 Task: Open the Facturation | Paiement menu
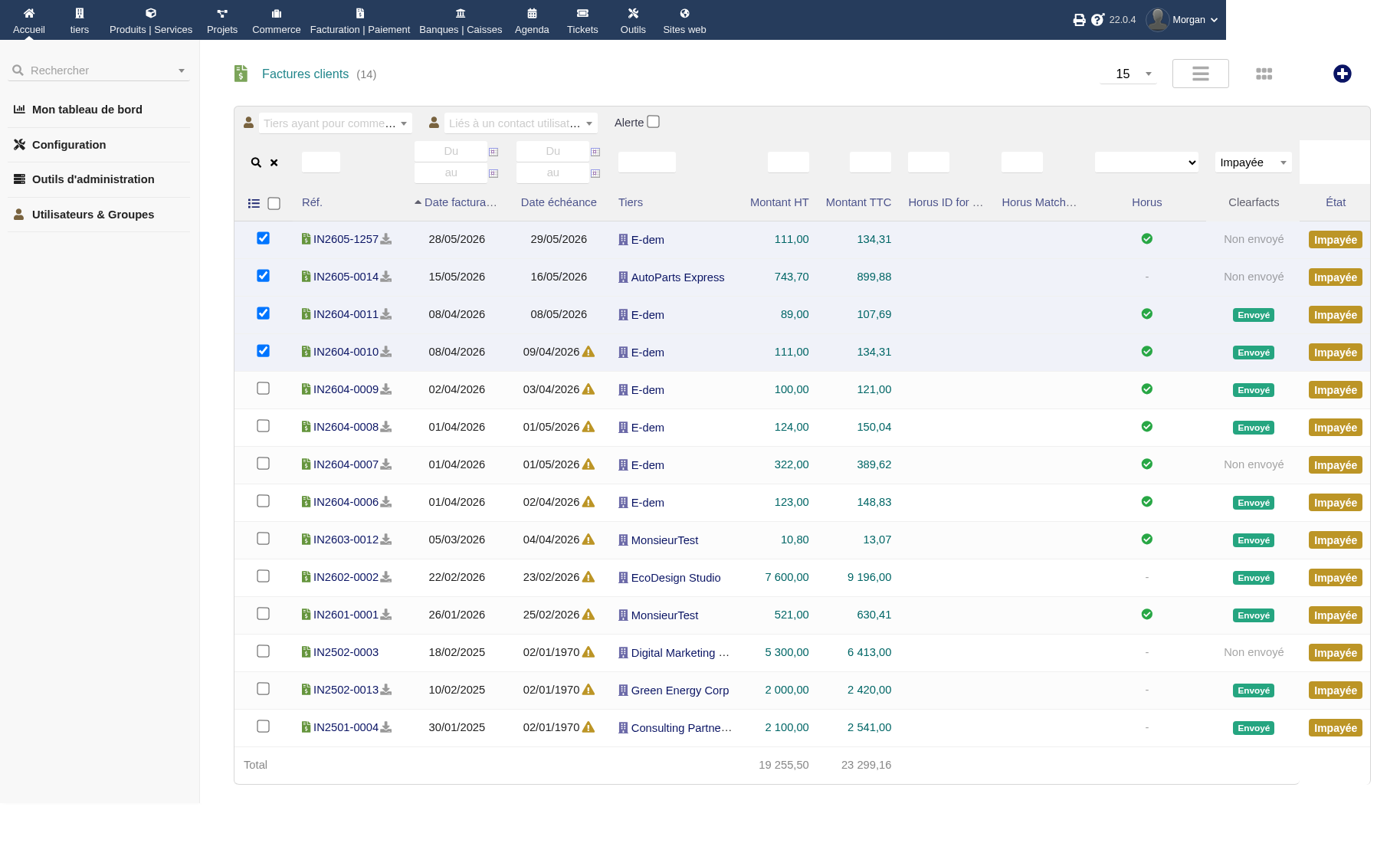pyautogui.click(x=360, y=21)
